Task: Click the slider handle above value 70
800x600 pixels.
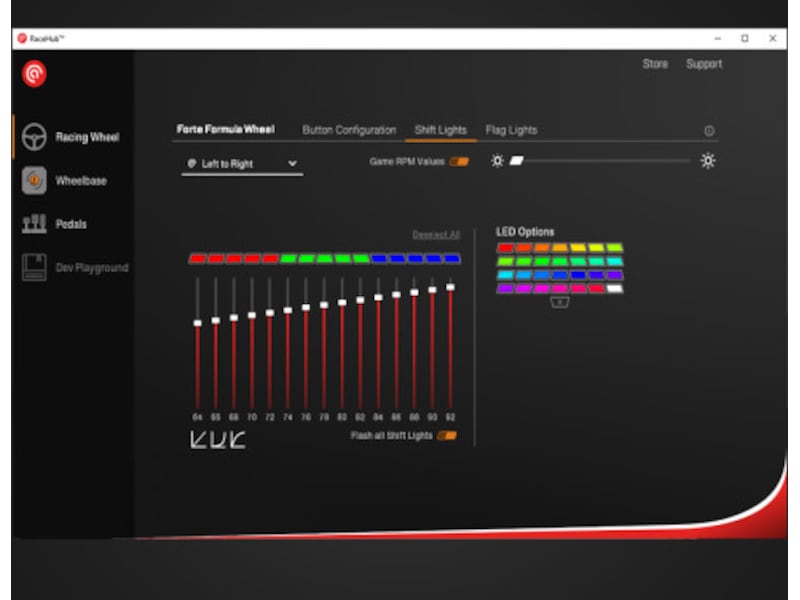Action: (252, 315)
